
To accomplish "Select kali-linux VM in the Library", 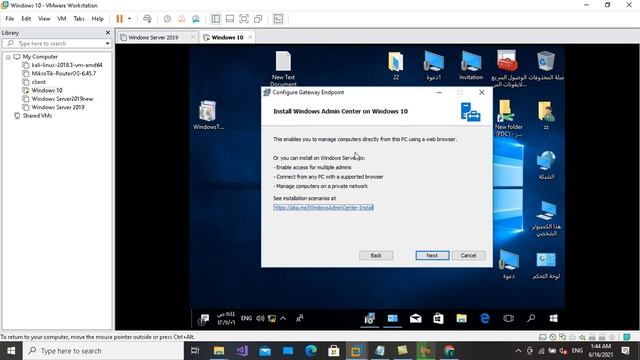I will (x=67, y=65).
